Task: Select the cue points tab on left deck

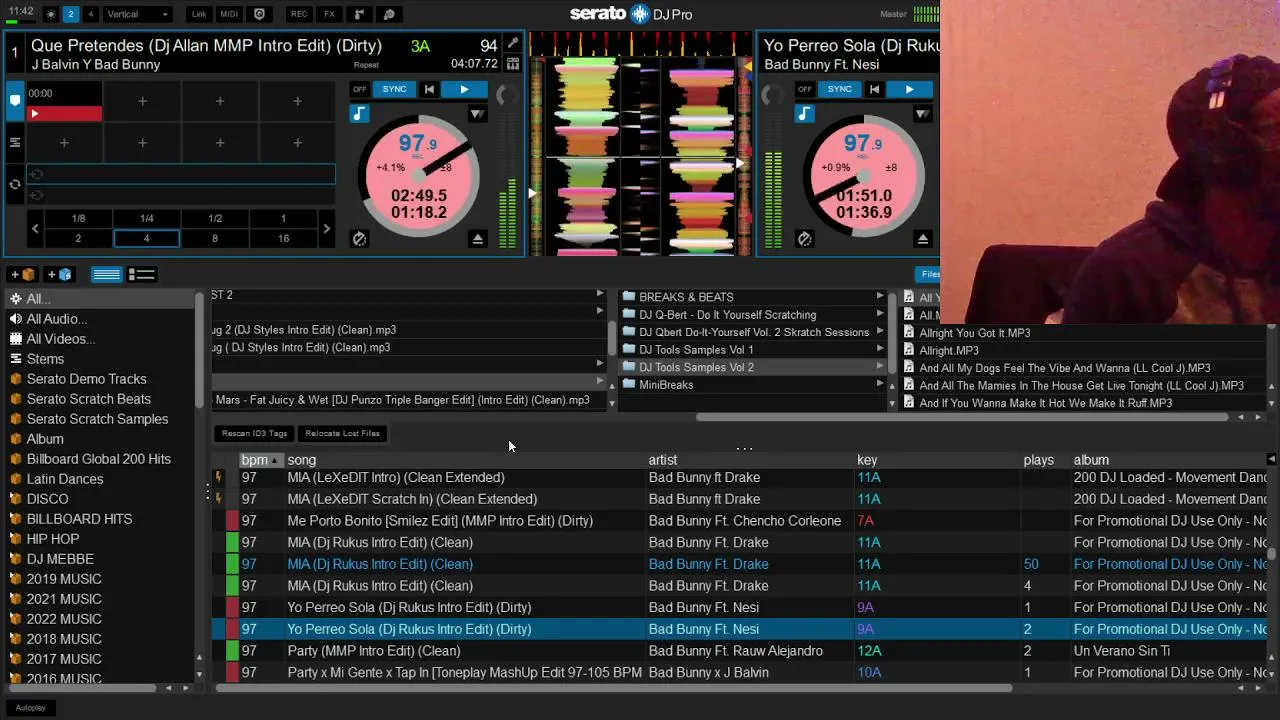Action: point(15,100)
